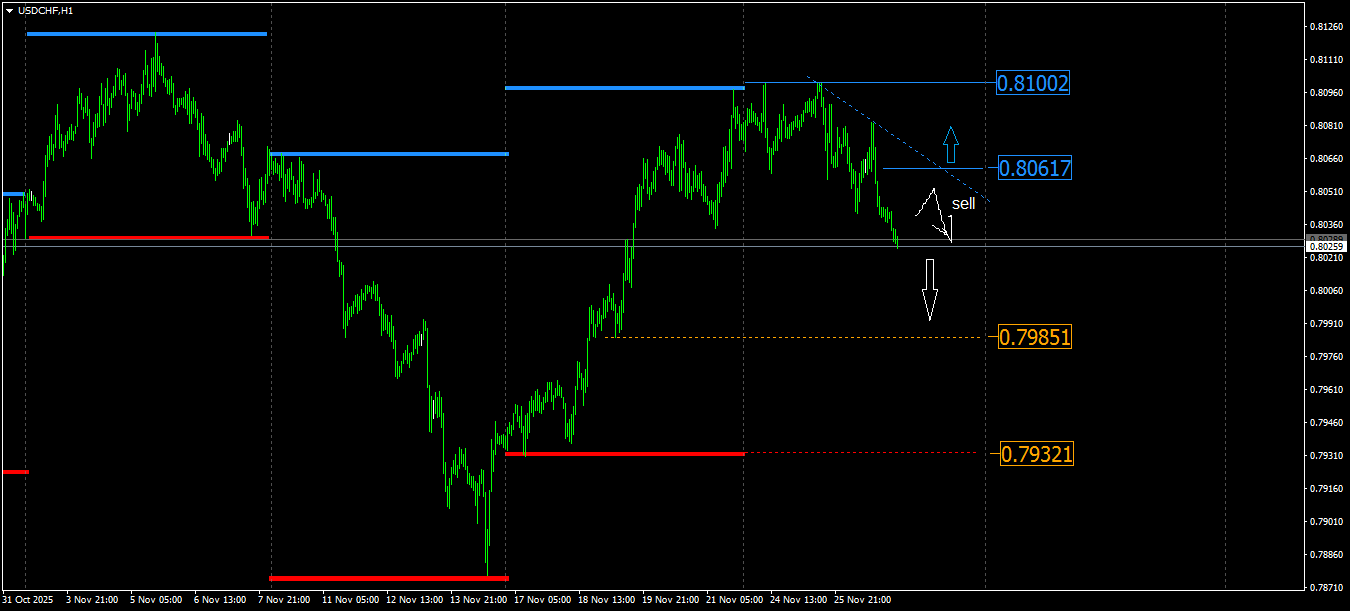1350x611 pixels.
Task: Select the dashed blue descending trendline
Action: [x=900, y=140]
